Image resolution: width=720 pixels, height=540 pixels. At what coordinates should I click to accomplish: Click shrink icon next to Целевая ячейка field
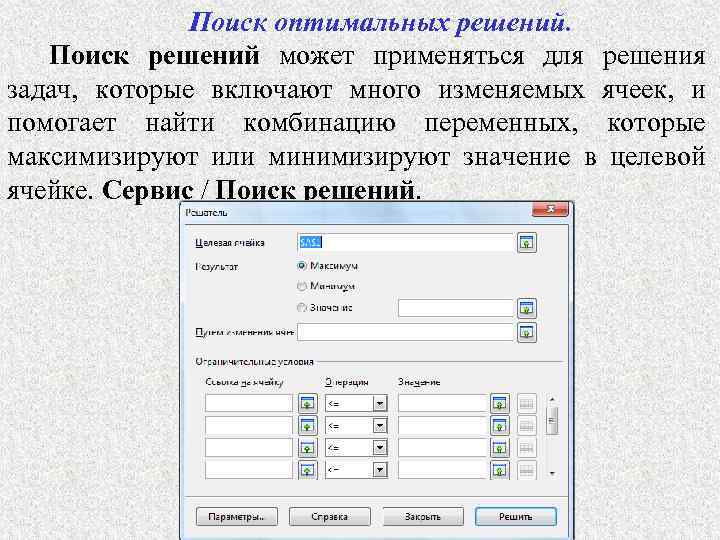click(527, 242)
